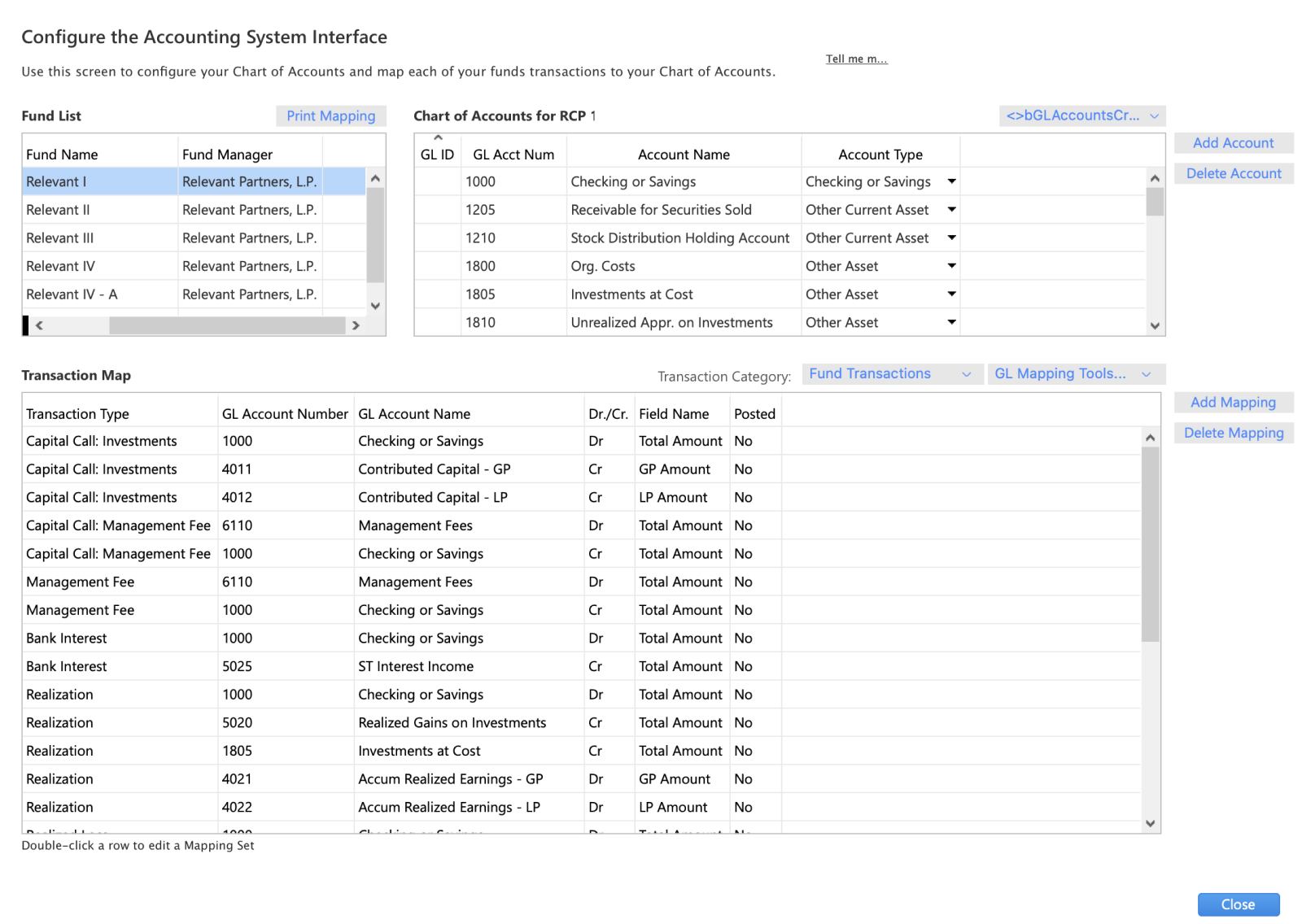The width and height of the screenshot is (1302, 924).
Task: Select Contributed Capital - GP mapping row
Action: [581, 469]
